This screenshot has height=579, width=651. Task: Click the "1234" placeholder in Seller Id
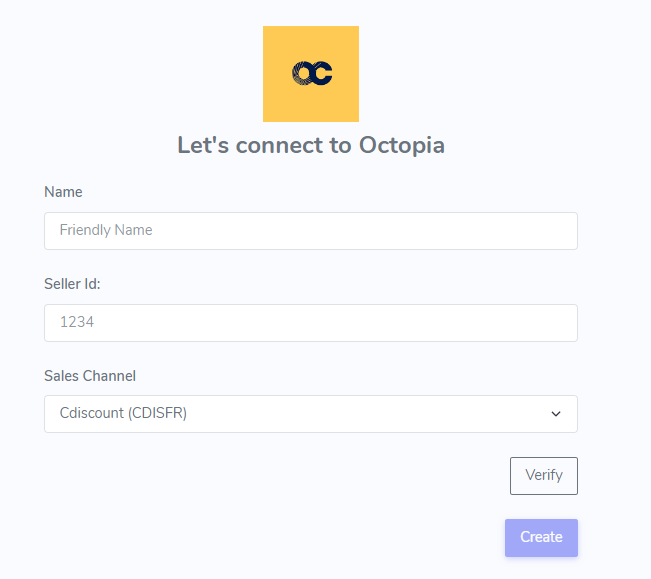point(76,322)
